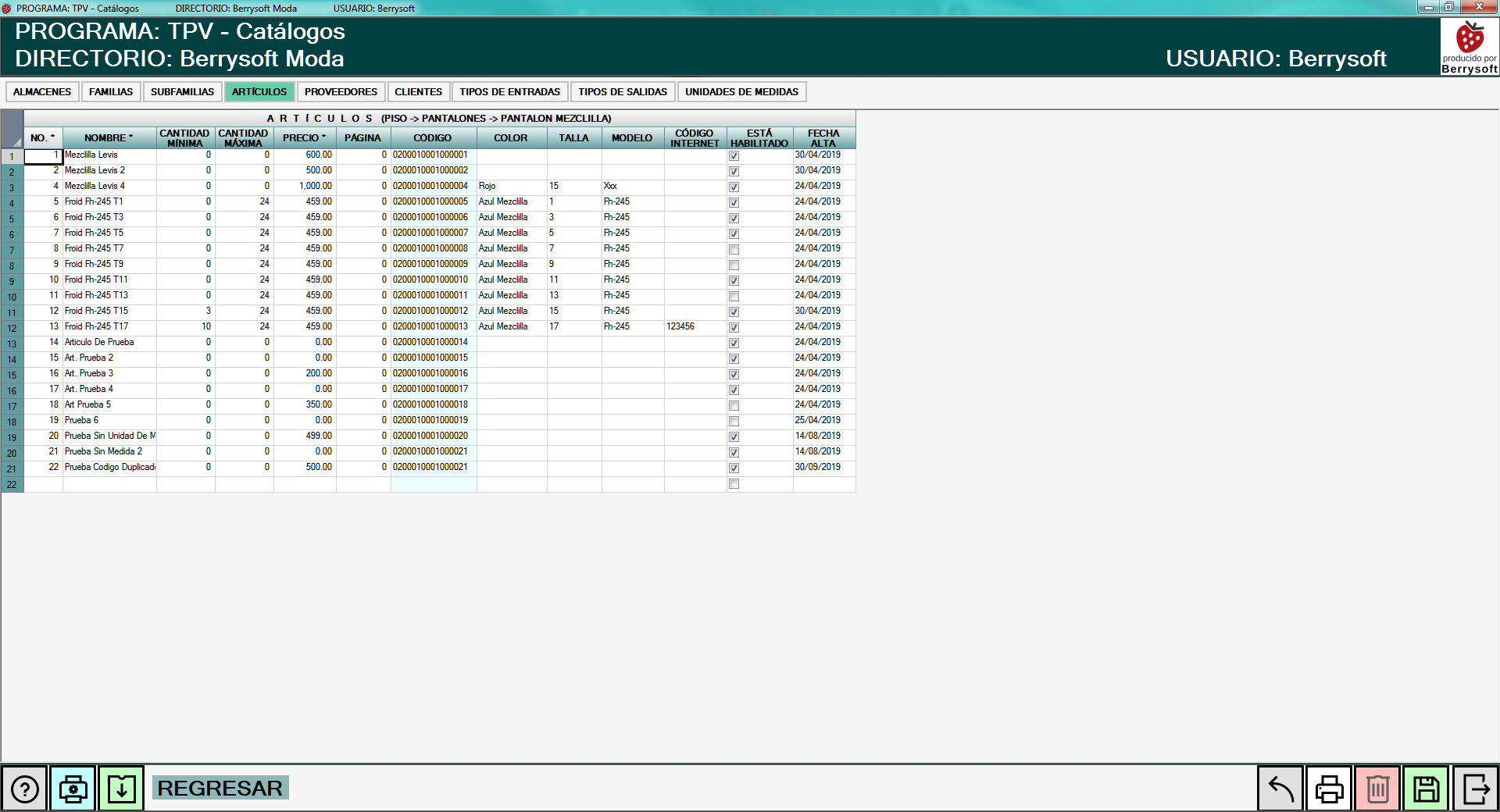This screenshot has width=1500, height=812.
Task: Uncheck Está Habilitado for Mezclilla Levis
Action: [x=734, y=156]
